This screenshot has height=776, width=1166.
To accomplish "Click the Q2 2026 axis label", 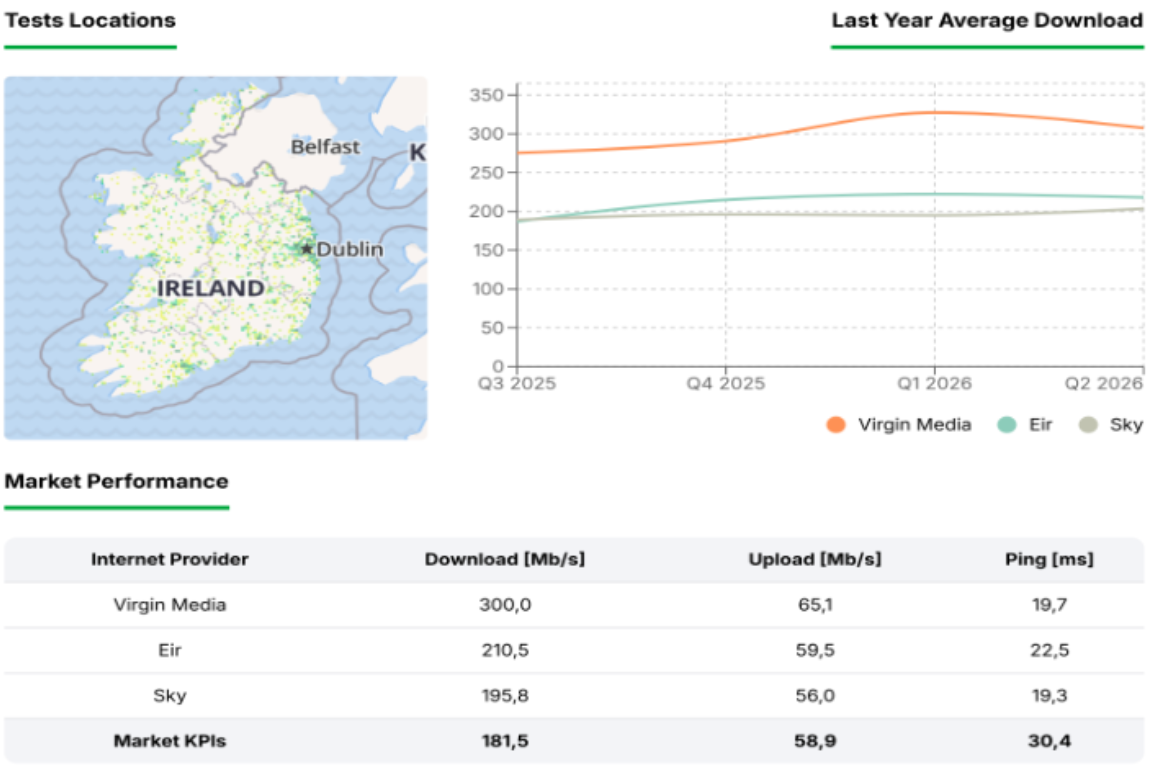I will pyautogui.click(x=1104, y=383).
